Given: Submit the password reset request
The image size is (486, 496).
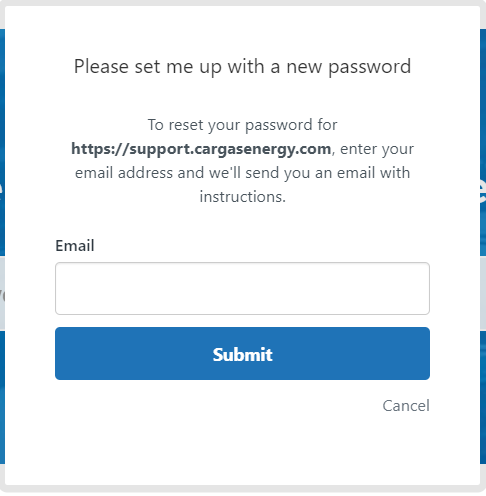Looking at the screenshot, I should [242, 353].
